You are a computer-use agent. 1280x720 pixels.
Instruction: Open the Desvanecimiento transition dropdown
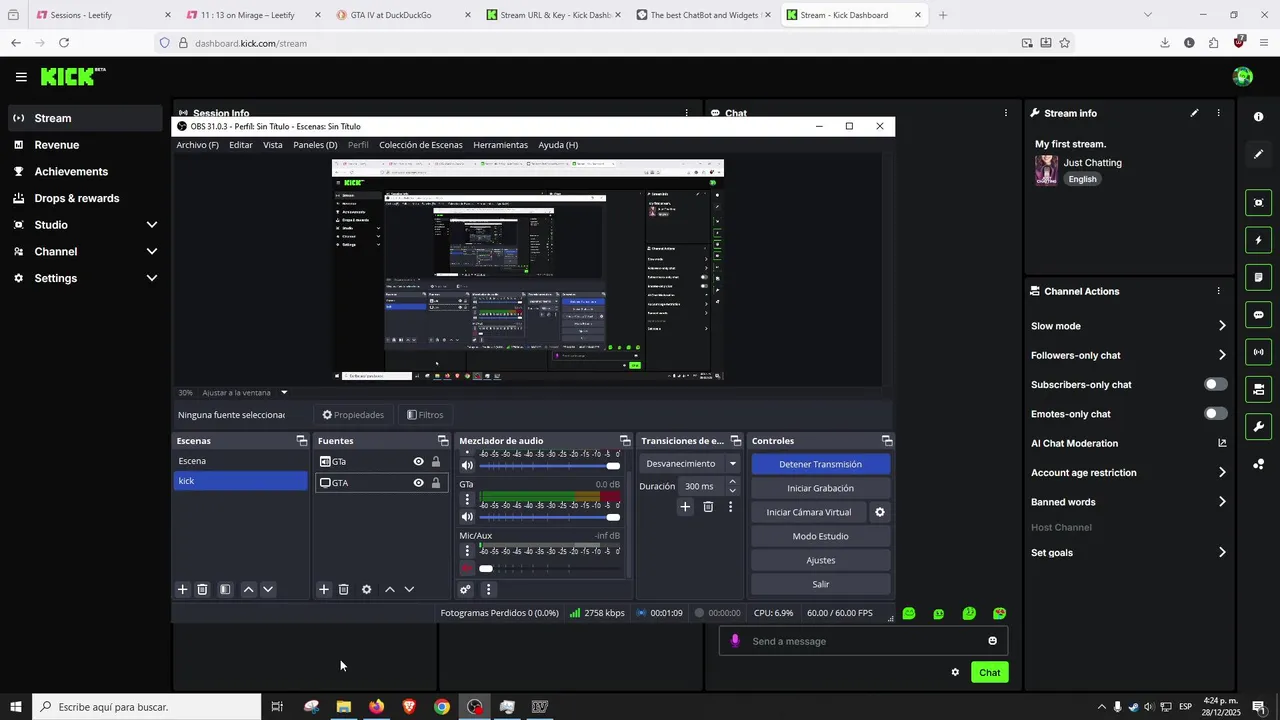689,464
